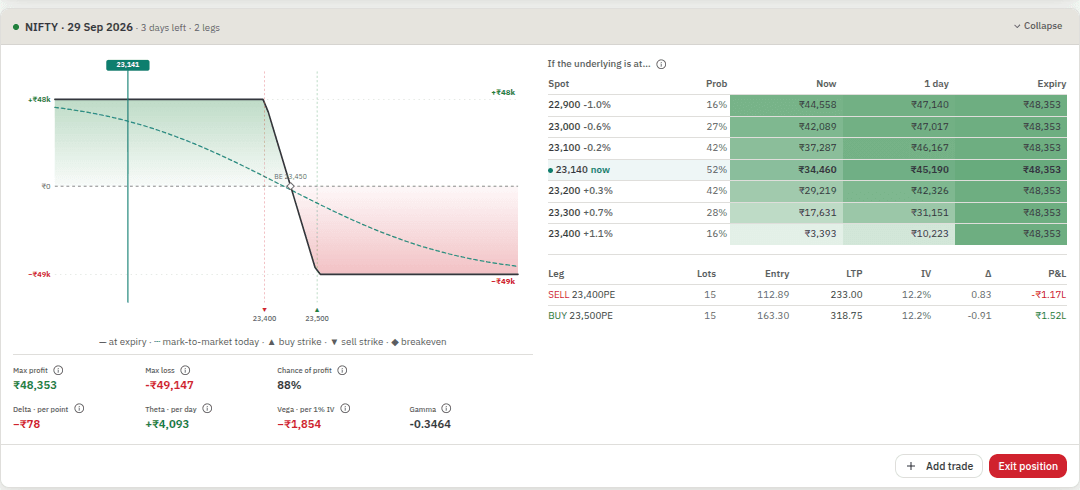This screenshot has height=490, width=1080.
Task: Click the Max profit value ₹48,353
Action: 35,385
